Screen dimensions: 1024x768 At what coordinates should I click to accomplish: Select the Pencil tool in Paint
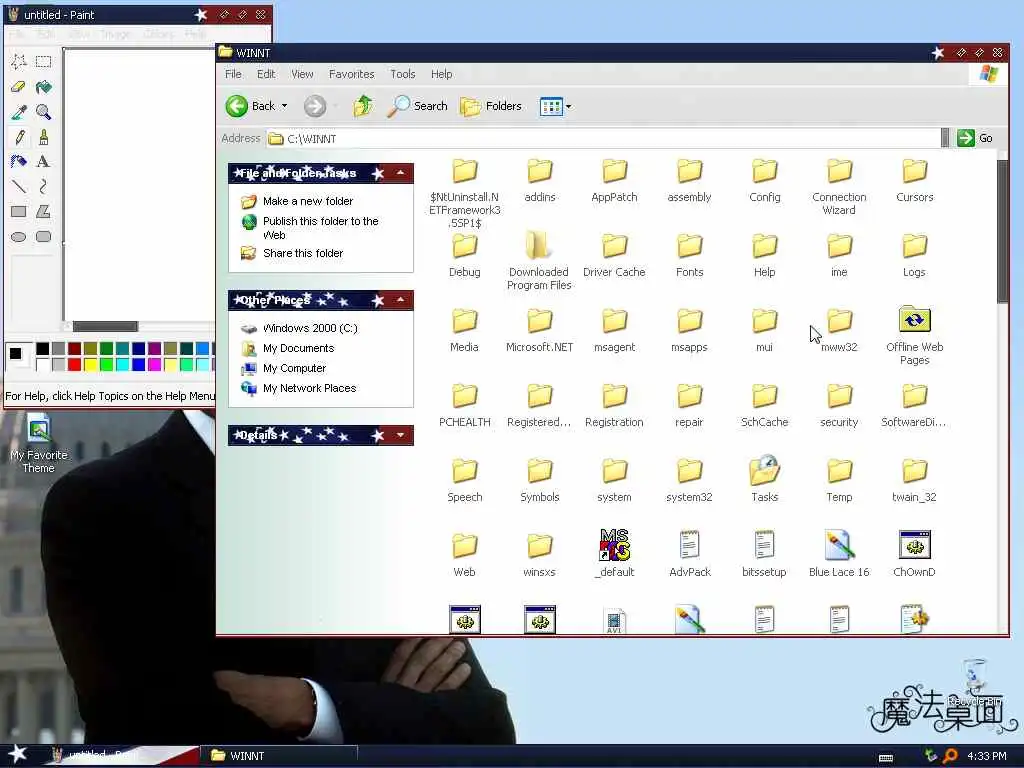point(19,137)
